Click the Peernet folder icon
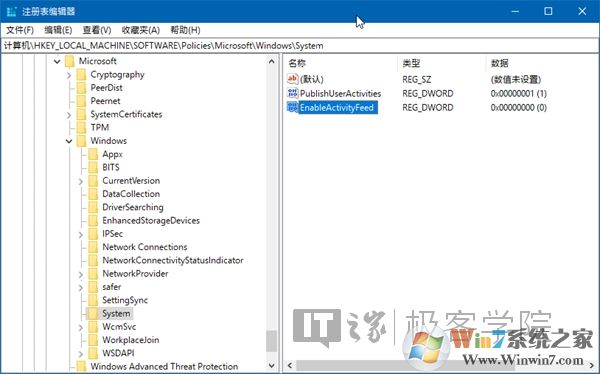Screen dimensions: 600x374 [82, 101]
